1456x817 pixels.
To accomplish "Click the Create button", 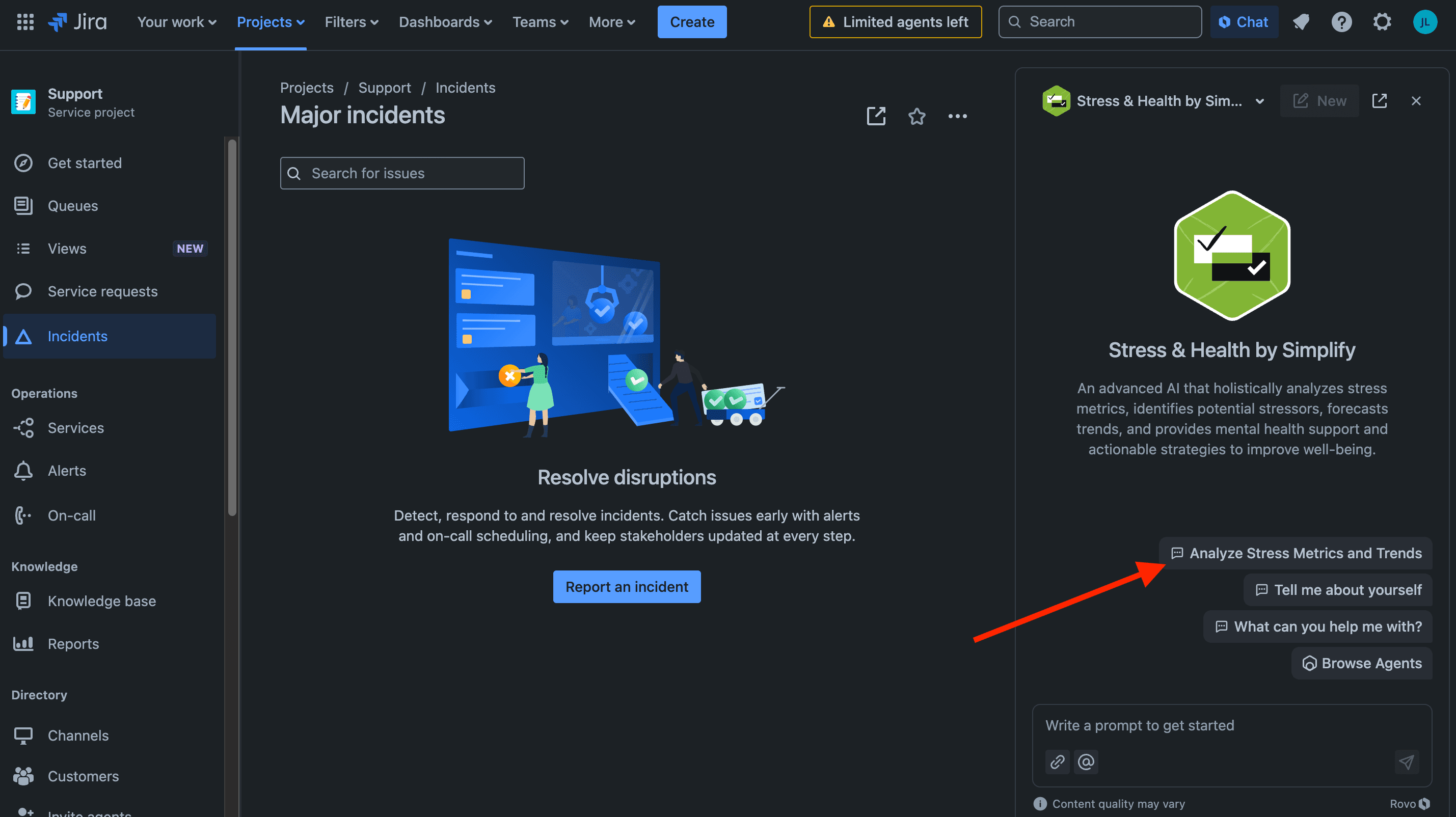I will 692,22.
